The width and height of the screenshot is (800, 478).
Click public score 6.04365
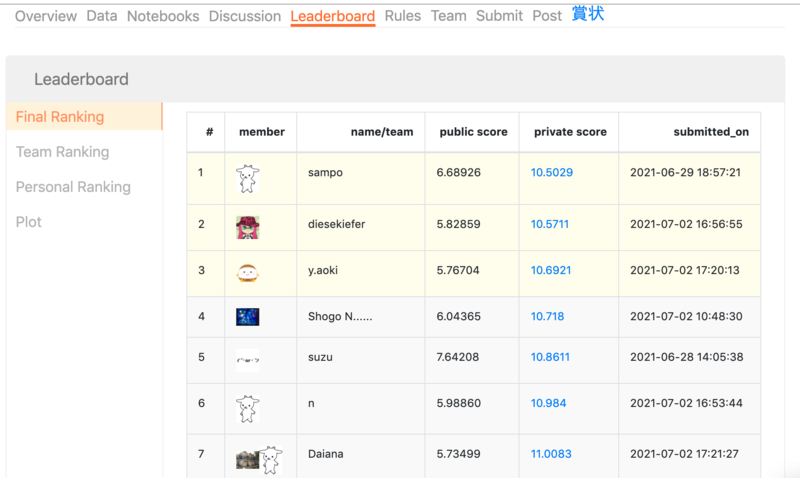click(x=458, y=316)
